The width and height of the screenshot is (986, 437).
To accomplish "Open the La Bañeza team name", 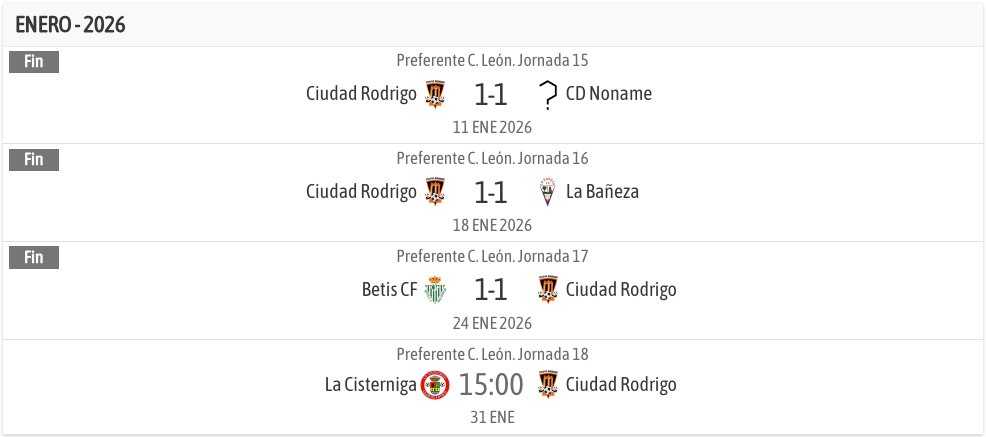I will click(x=602, y=192).
